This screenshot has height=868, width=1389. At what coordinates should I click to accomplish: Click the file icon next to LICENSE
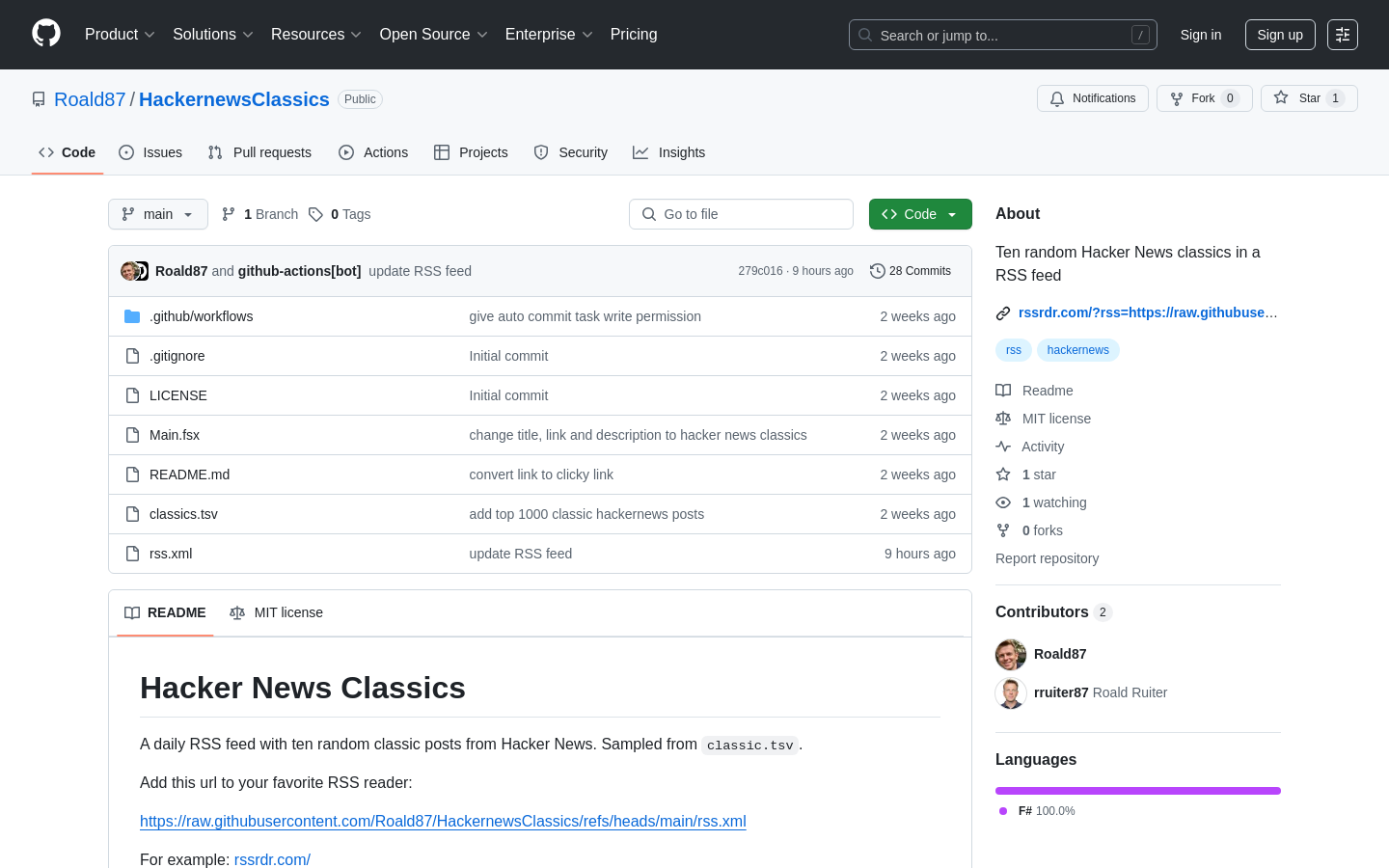pos(132,395)
